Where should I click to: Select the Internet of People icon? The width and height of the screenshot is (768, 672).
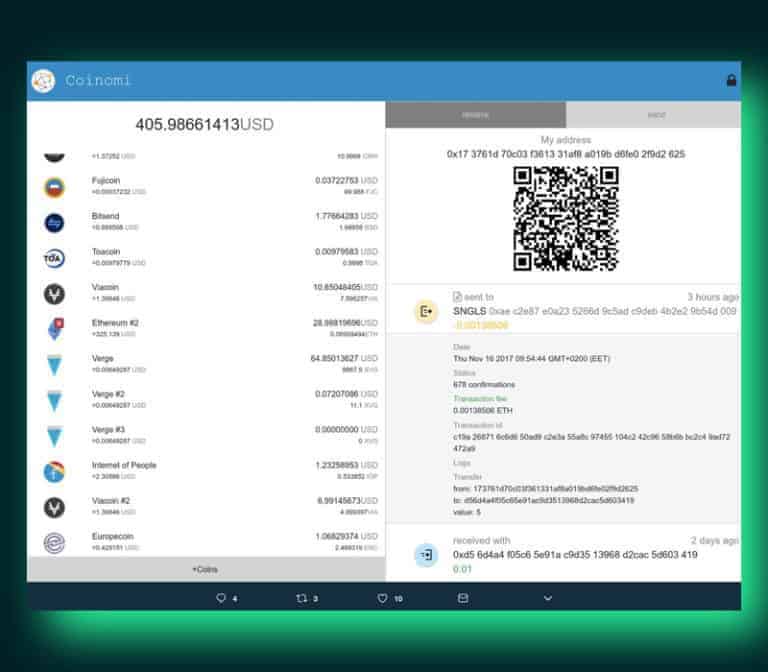point(54,472)
